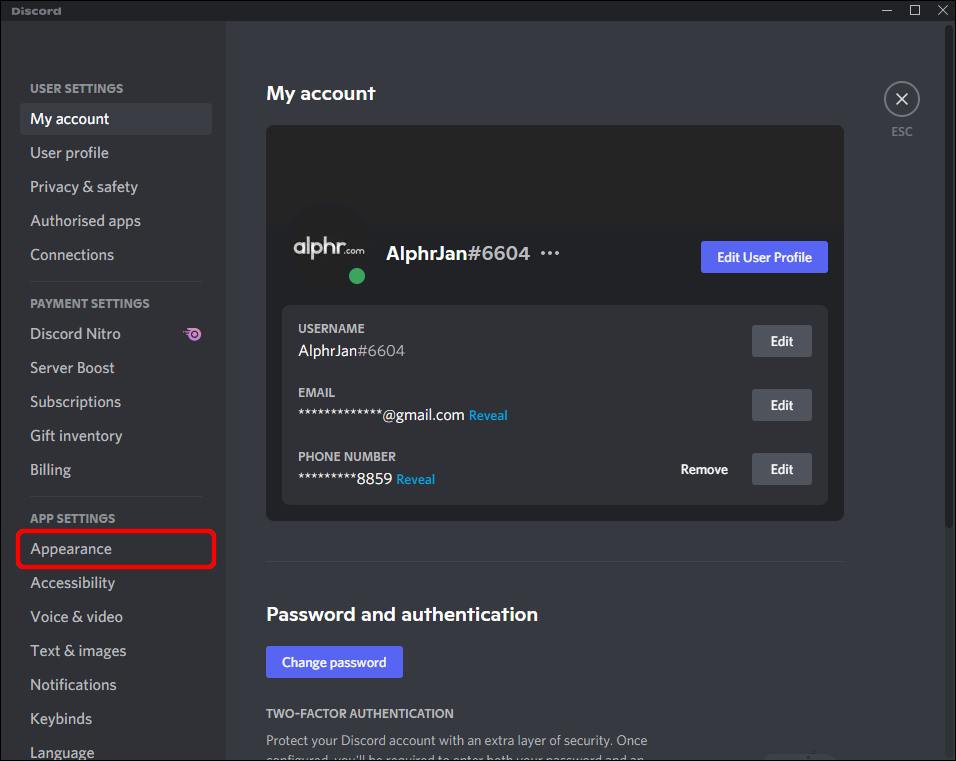
Task: Click the Discord Nitro badge icon
Action: (193, 334)
